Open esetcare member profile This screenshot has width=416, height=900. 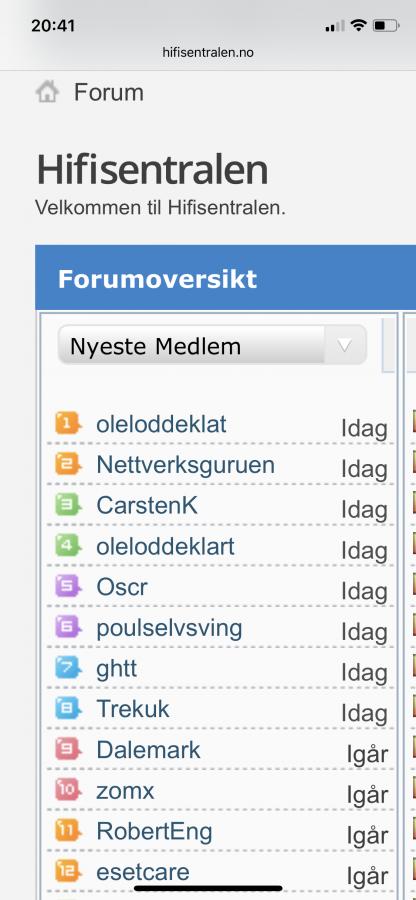[143, 872]
